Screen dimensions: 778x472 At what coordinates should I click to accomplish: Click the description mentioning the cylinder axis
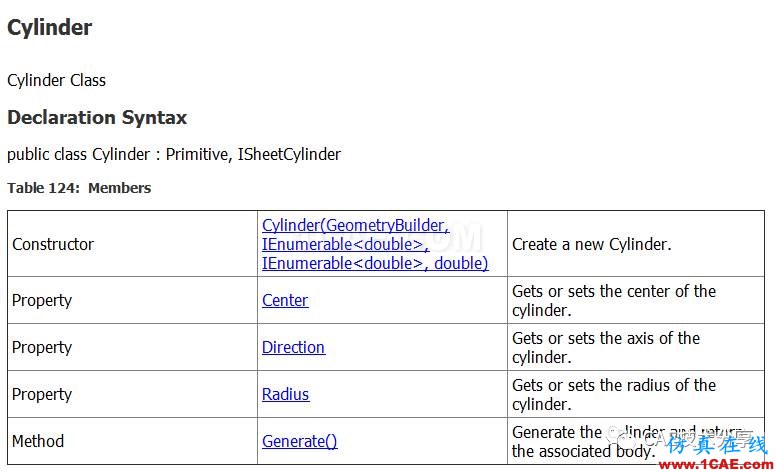point(606,347)
